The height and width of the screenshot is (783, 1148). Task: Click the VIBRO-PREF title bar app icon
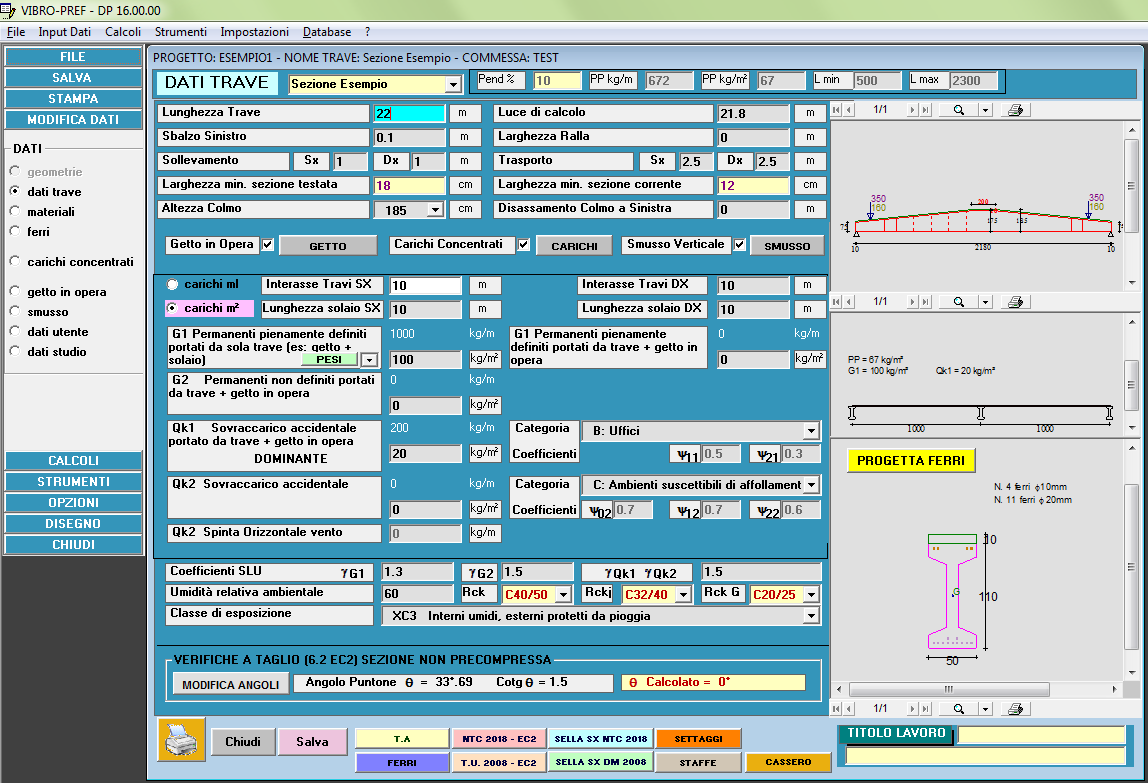tap(8, 10)
